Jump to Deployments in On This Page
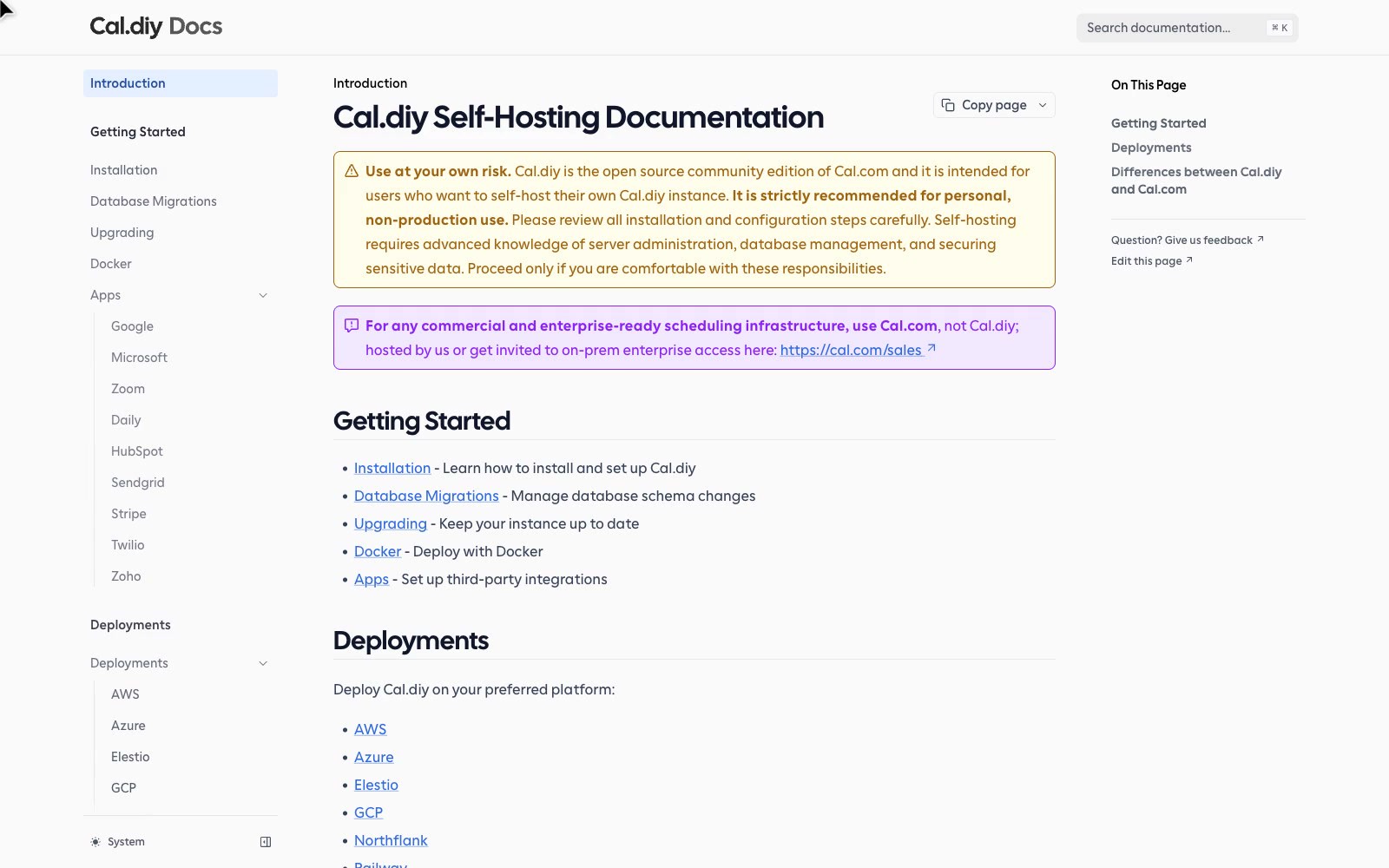Screen dimensions: 1389x868 (1151, 148)
